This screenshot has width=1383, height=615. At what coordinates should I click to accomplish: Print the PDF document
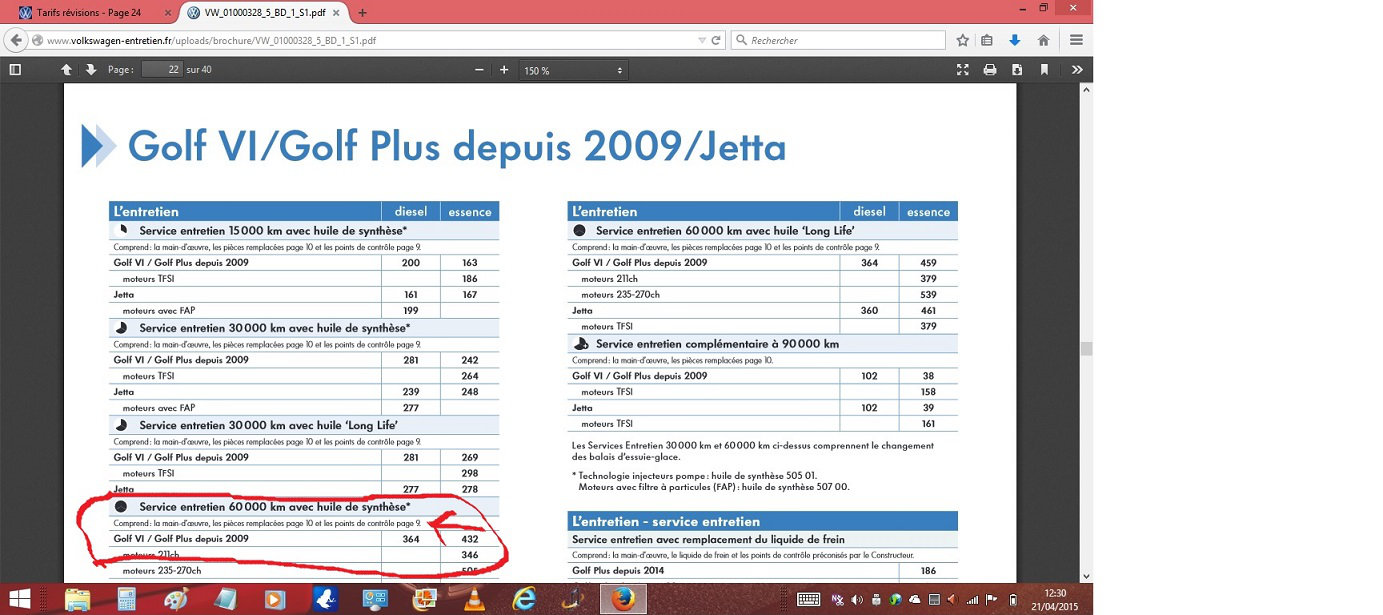tap(990, 70)
